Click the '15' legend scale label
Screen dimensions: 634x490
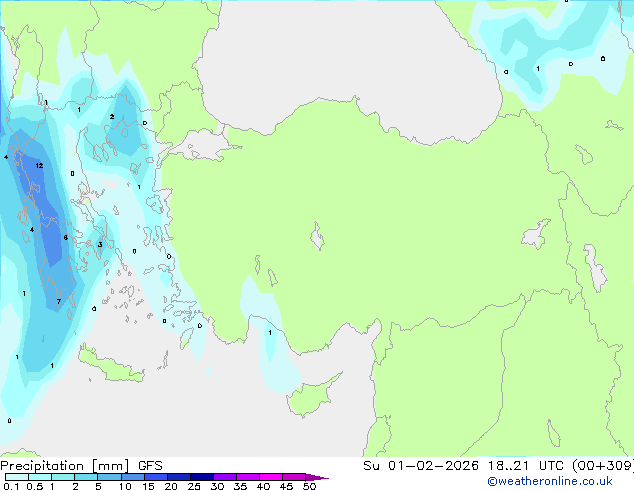click(x=148, y=486)
